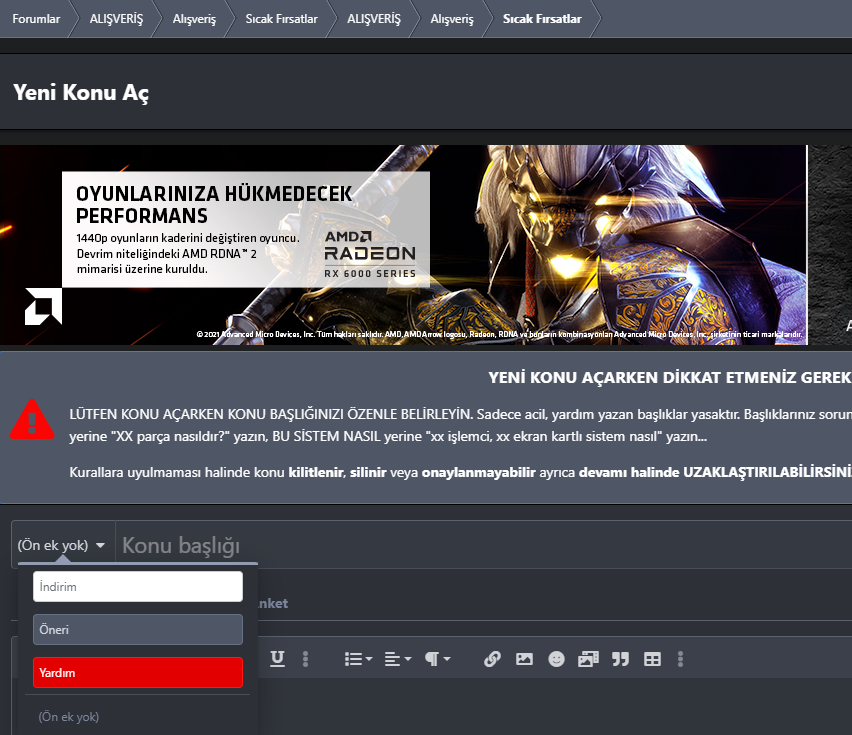Viewport: 852px width, 735px height.
Task: Select the İndirim prefix option
Action: point(138,587)
